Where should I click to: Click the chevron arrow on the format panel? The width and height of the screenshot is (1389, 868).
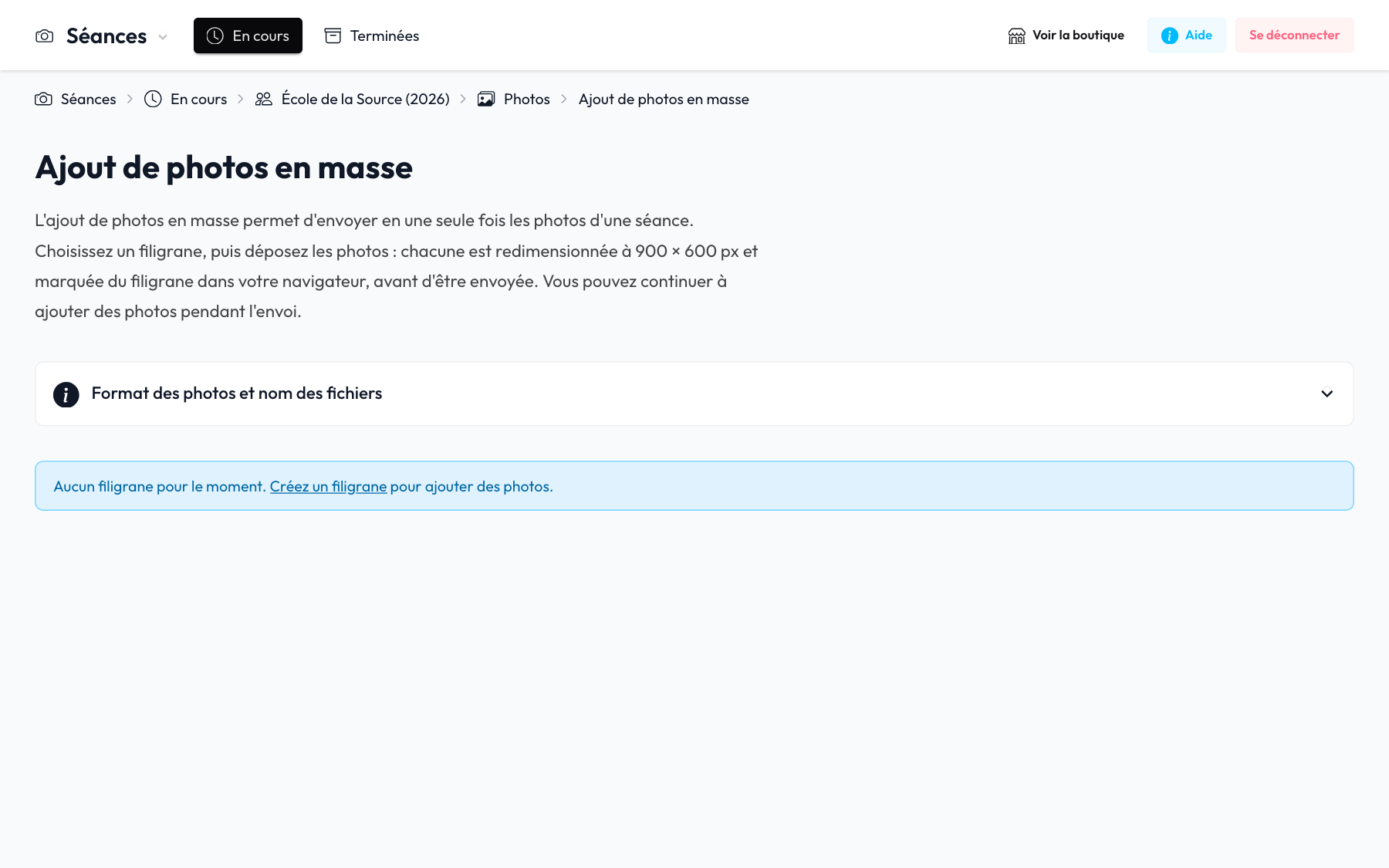[1327, 393]
